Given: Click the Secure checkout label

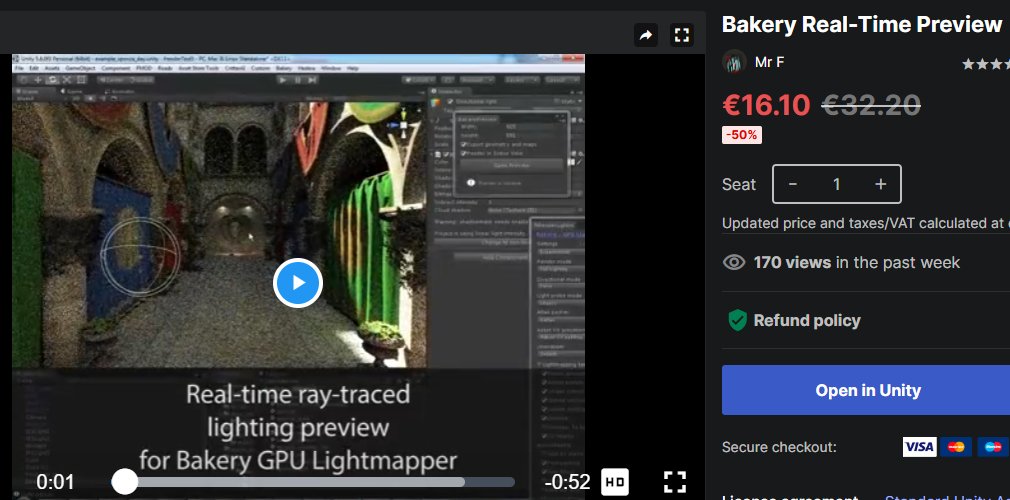Looking at the screenshot, I should [x=779, y=447].
